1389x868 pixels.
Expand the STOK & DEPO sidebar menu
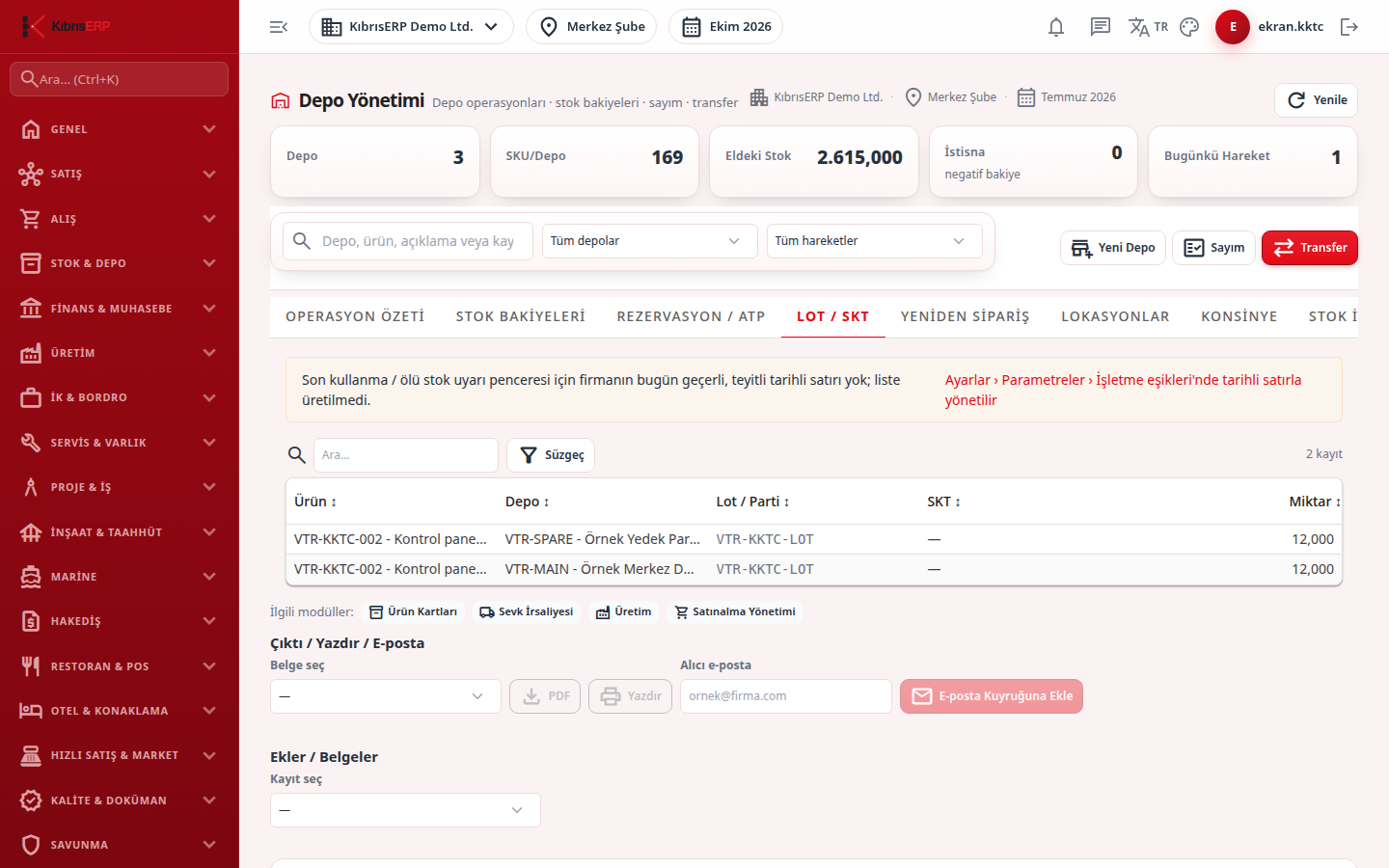click(x=120, y=263)
